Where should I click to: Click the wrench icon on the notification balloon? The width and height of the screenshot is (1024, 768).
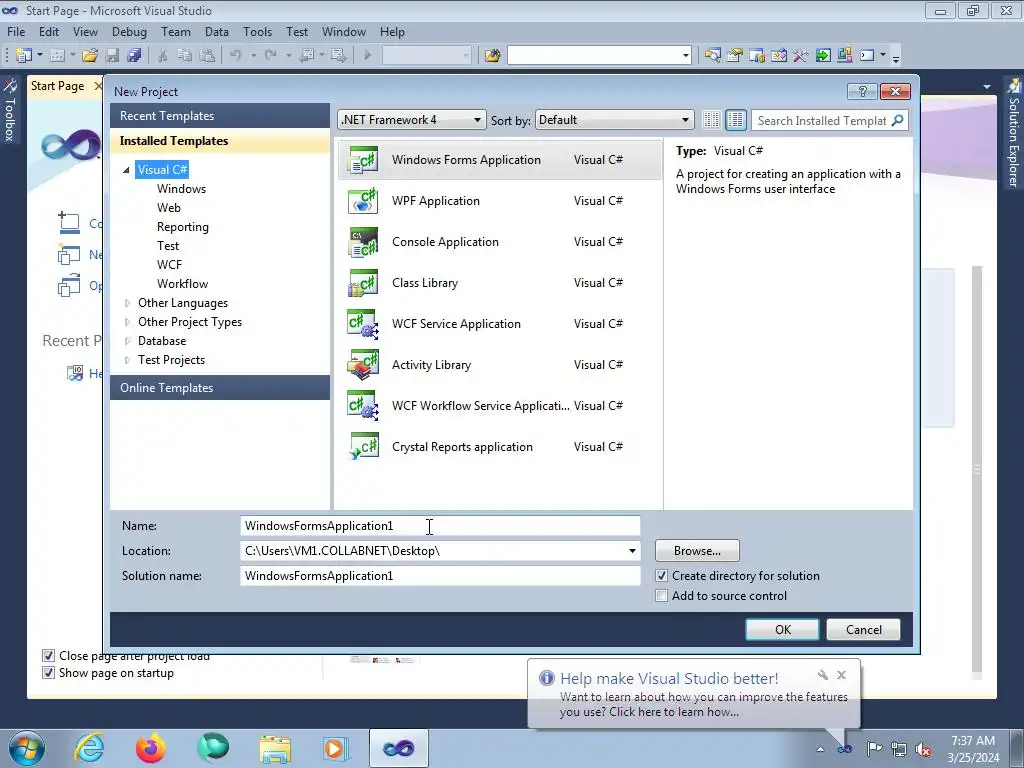click(823, 675)
